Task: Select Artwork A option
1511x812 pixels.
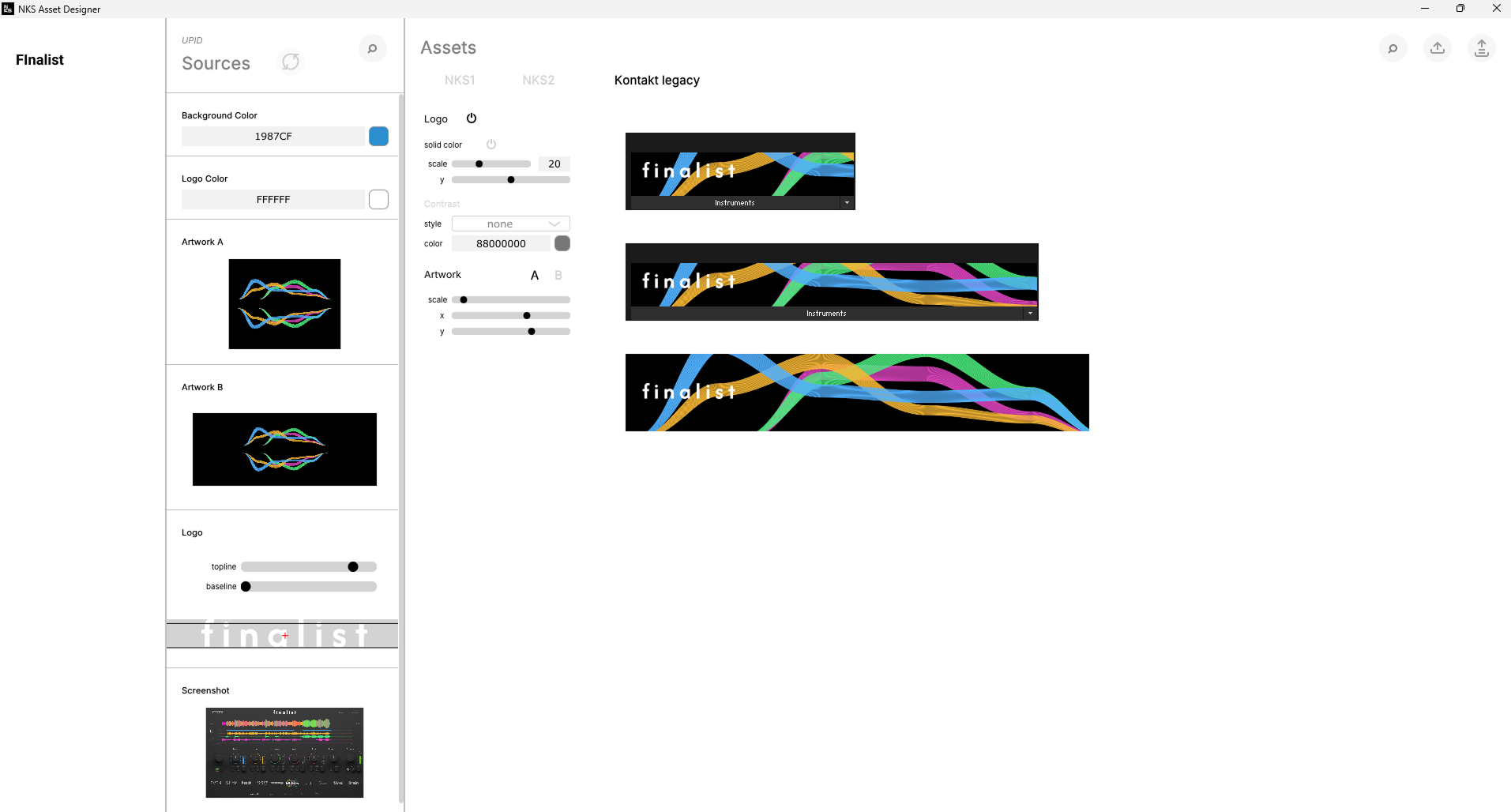Action: (535, 275)
